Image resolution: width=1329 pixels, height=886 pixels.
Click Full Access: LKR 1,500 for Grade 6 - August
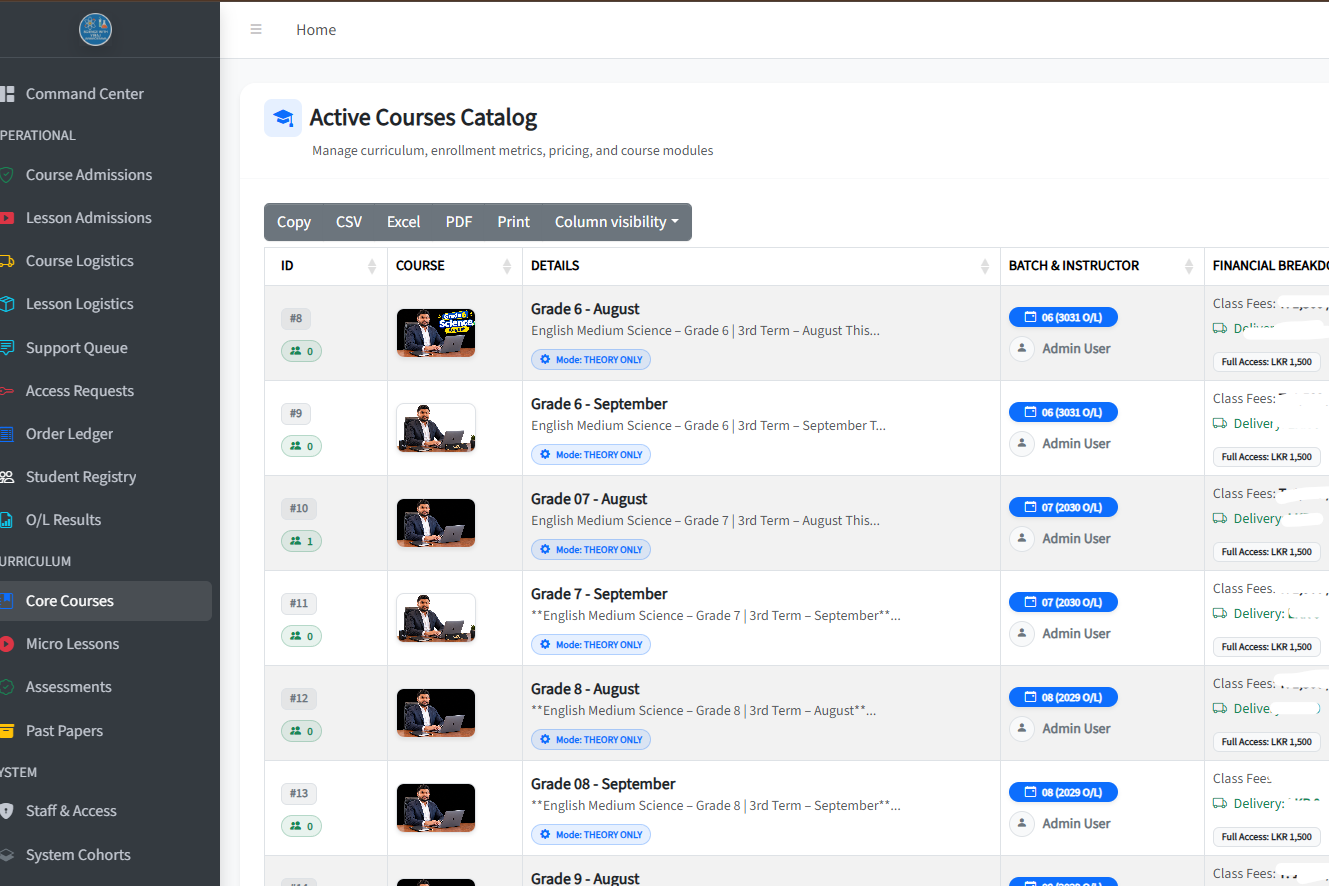point(1267,362)
